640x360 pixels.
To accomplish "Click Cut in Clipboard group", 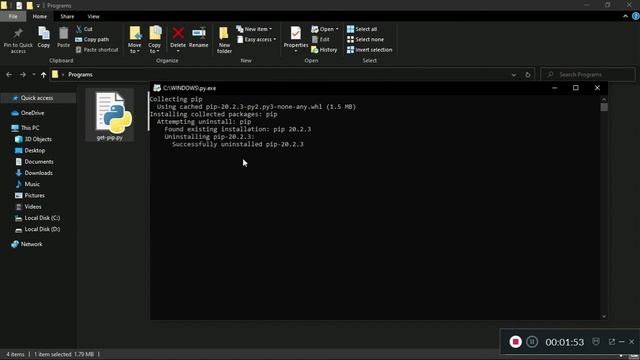I will pyautogui.click(x=84, y=29).
